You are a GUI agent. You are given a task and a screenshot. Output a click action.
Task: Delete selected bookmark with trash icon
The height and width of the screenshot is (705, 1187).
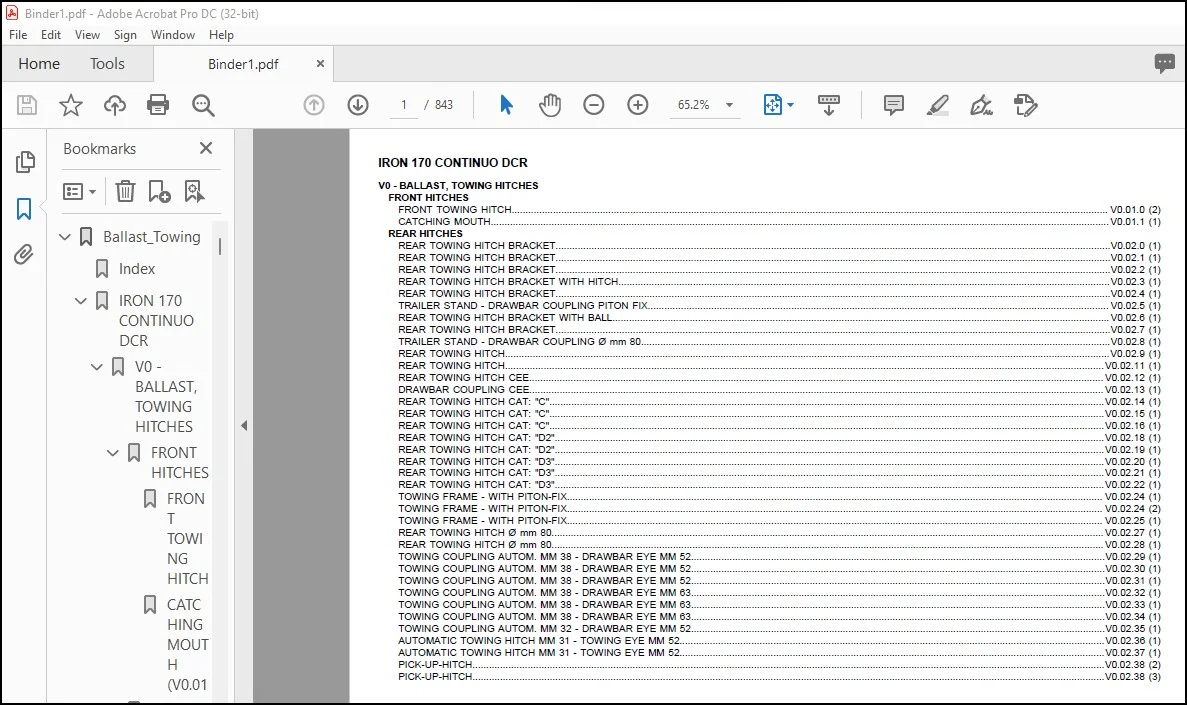click(x=125, y=192)
